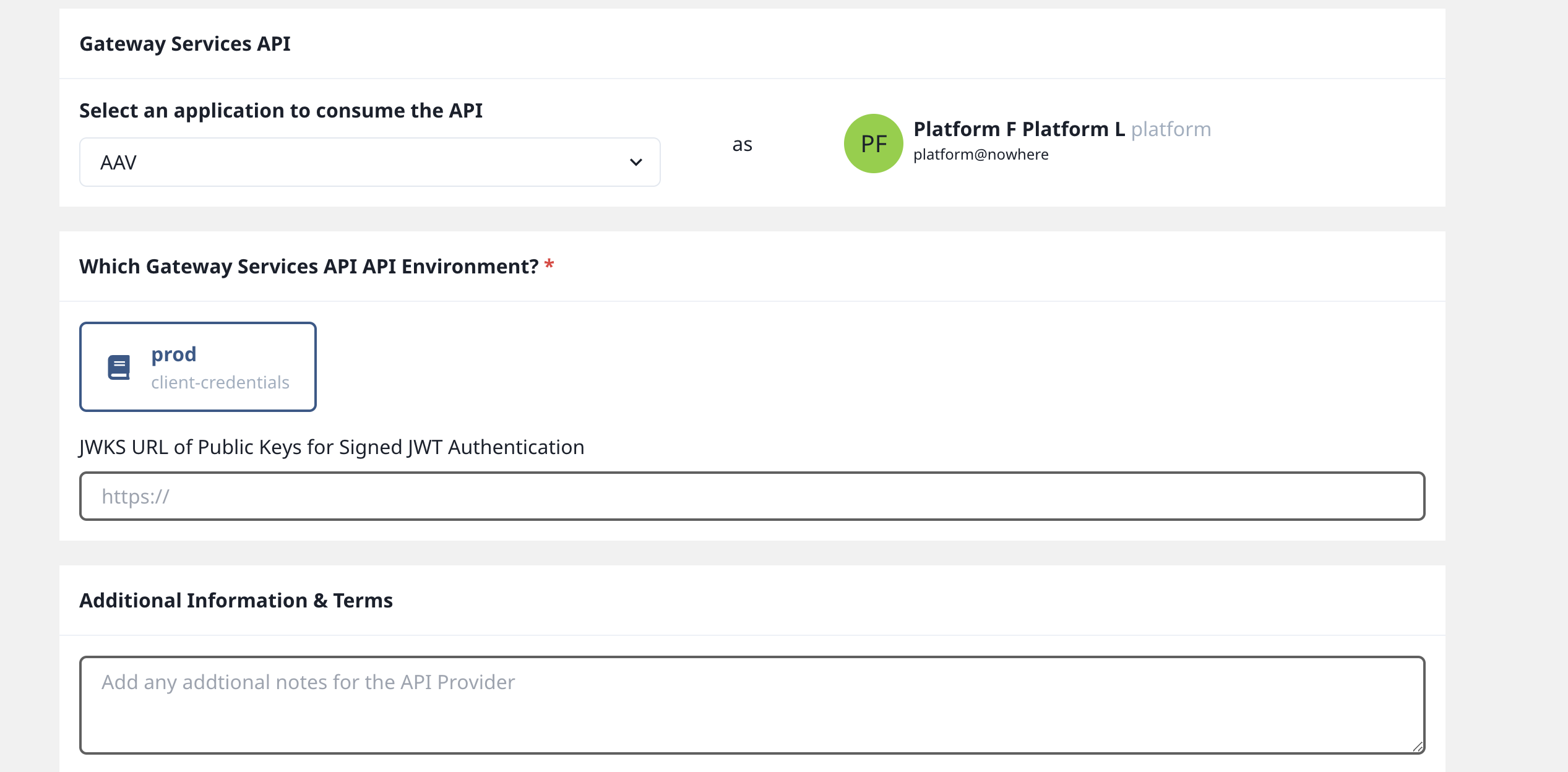Screen dimensions: 1568x772
Task: Click the 'as' label between dropdown and avatar
Action: point(742,144)
